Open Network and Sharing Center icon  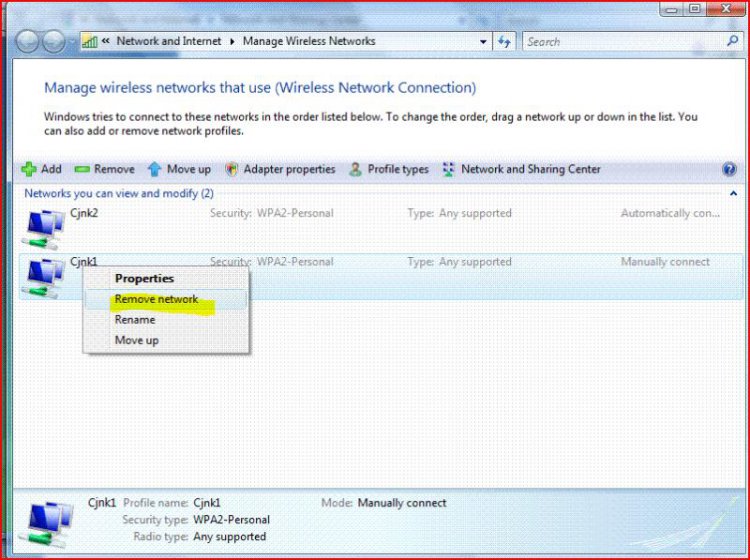[x=448, y=169]
